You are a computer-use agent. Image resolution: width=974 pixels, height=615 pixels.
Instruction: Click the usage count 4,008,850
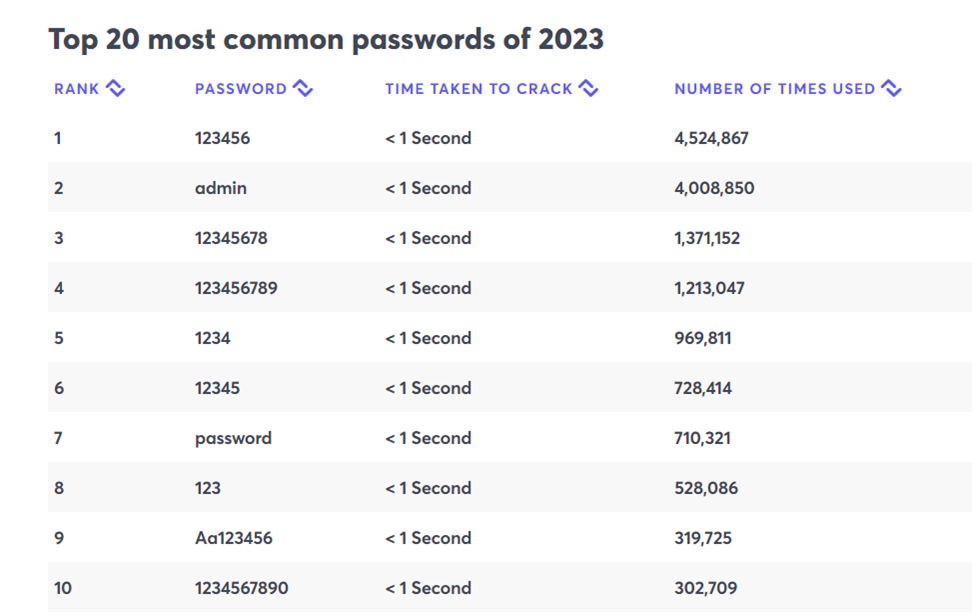click(714, 188)
